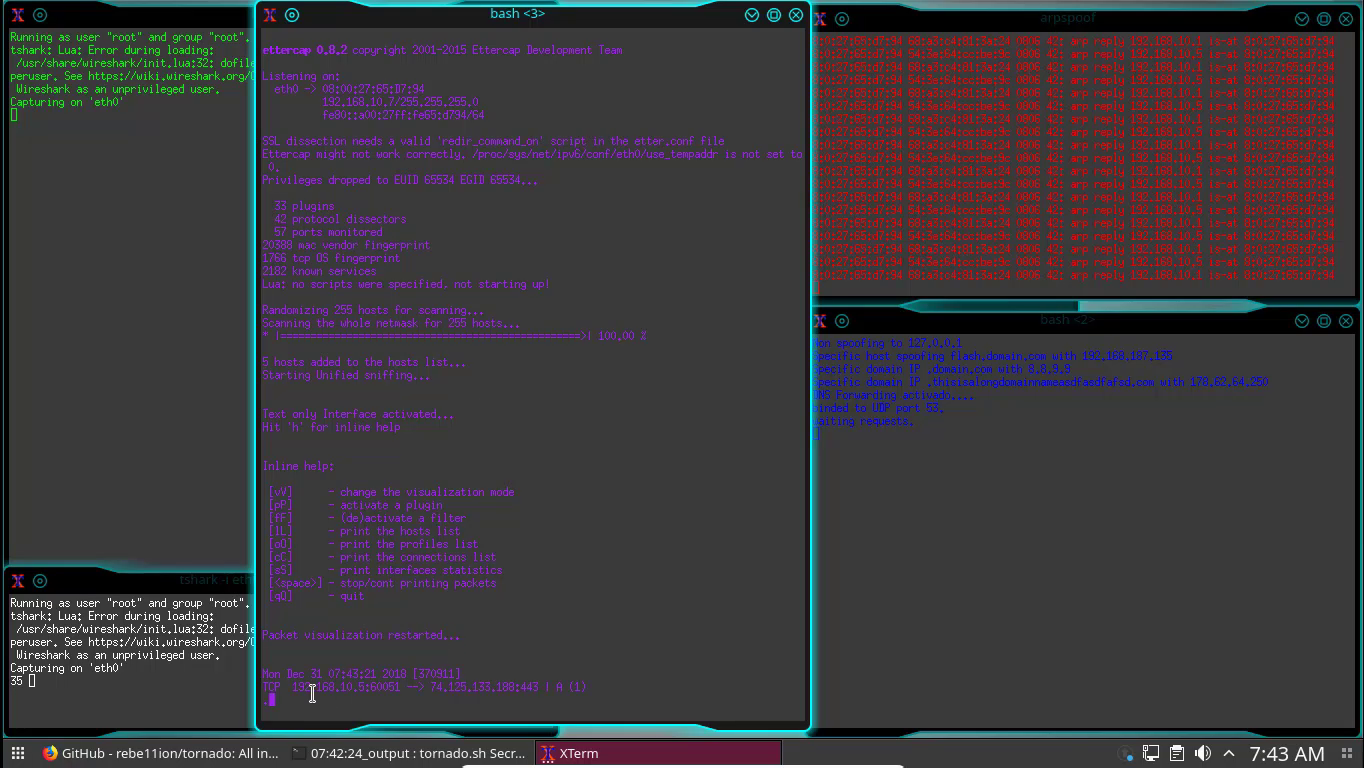This screenshot has width=1364, height=768.
Task: Select '[<space>] - stop/cont printing packets' line
Action: click(382, 583)
